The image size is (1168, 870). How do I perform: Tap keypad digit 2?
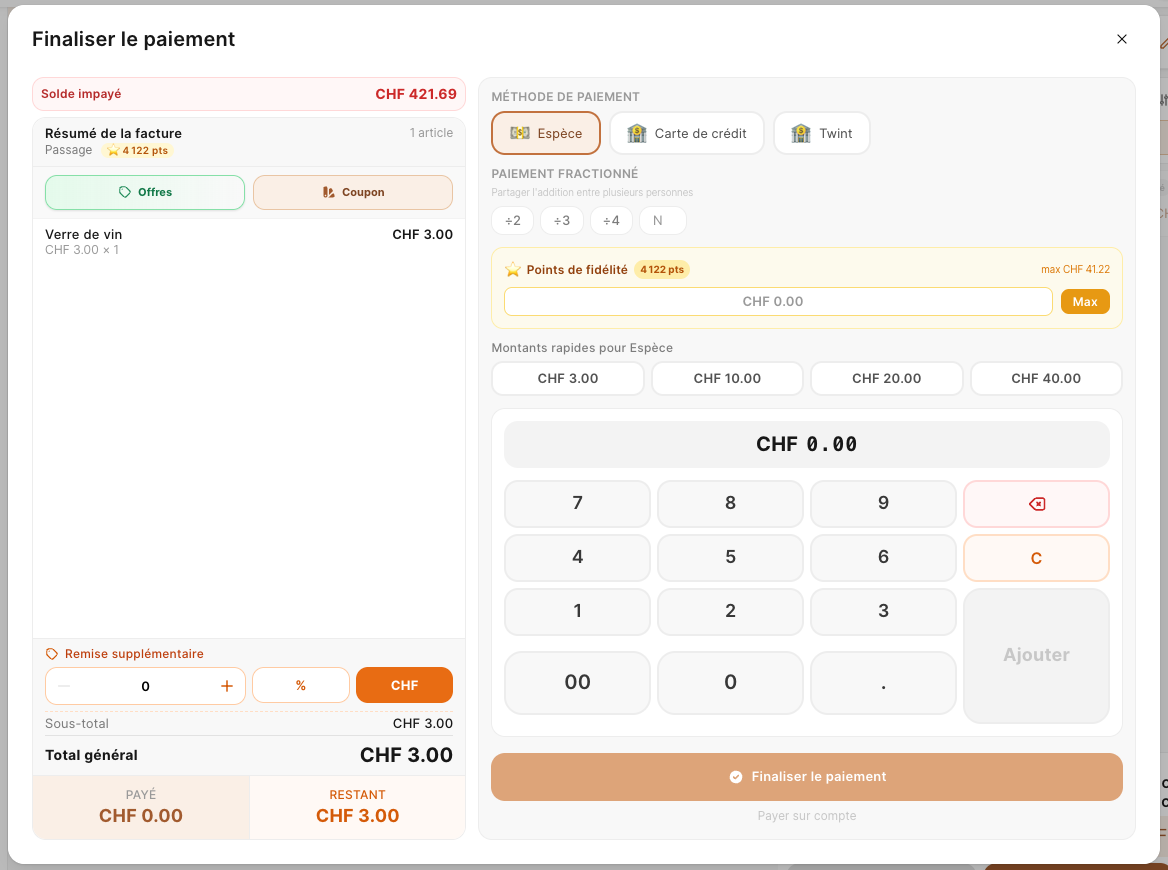click(x=730, y=612)
